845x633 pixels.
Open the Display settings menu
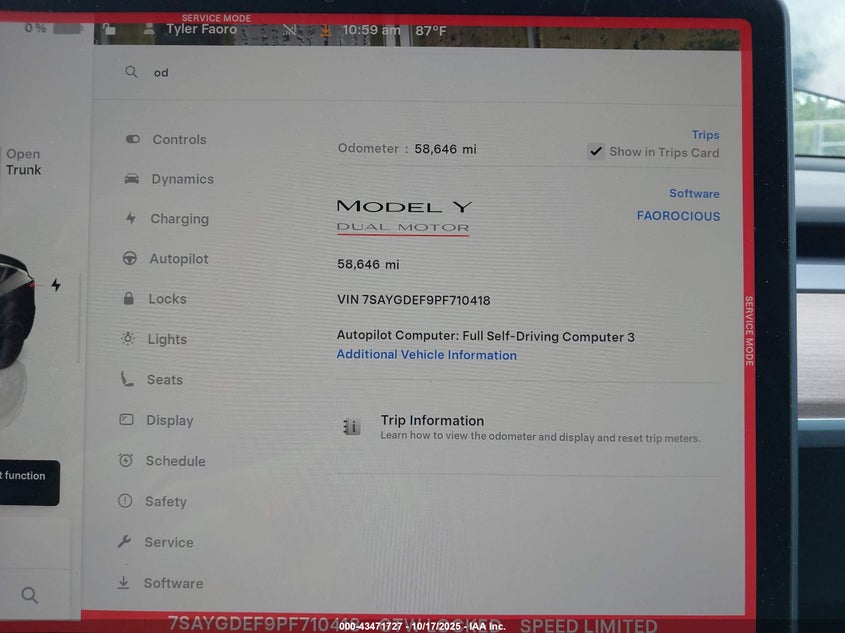tap(169, 420)
